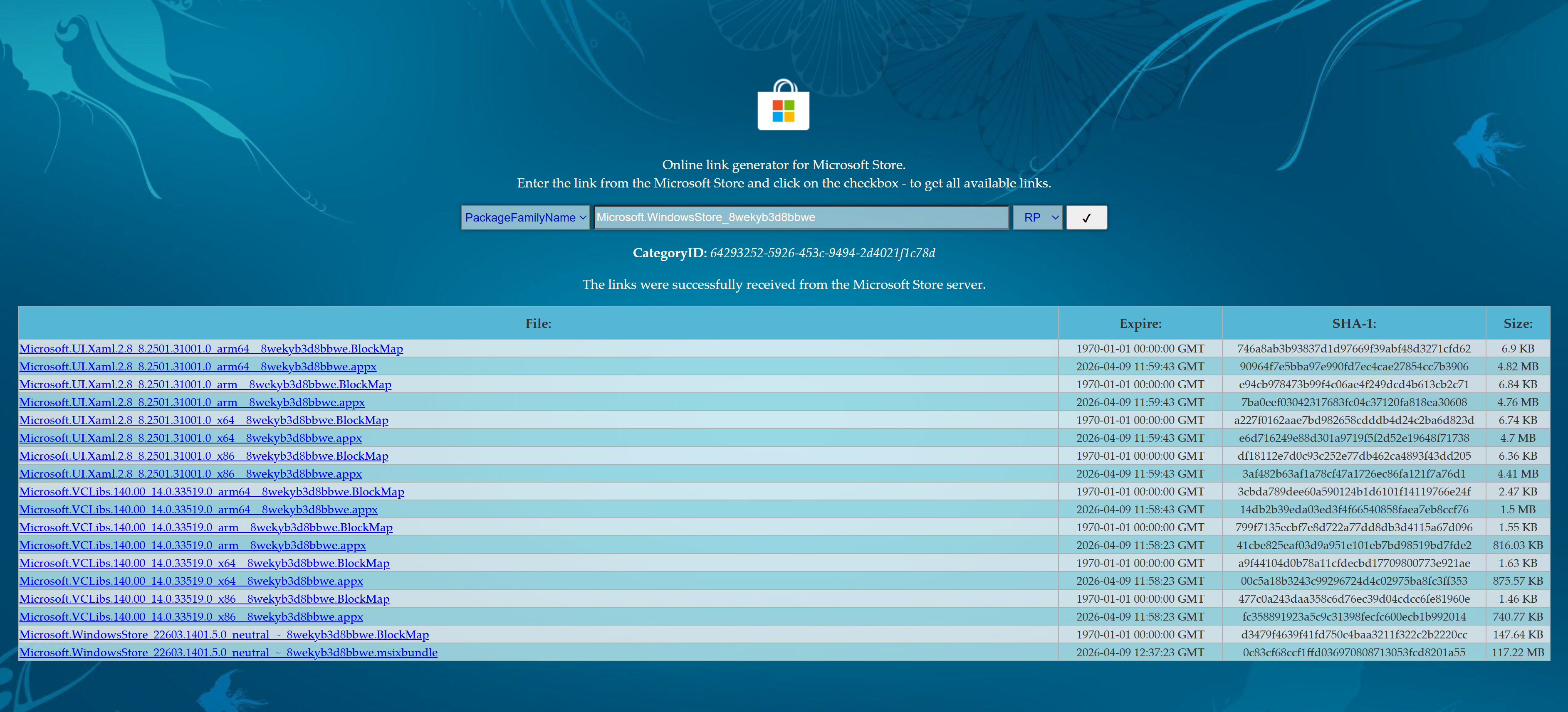Click the Size: column header

click(1518, 323)
